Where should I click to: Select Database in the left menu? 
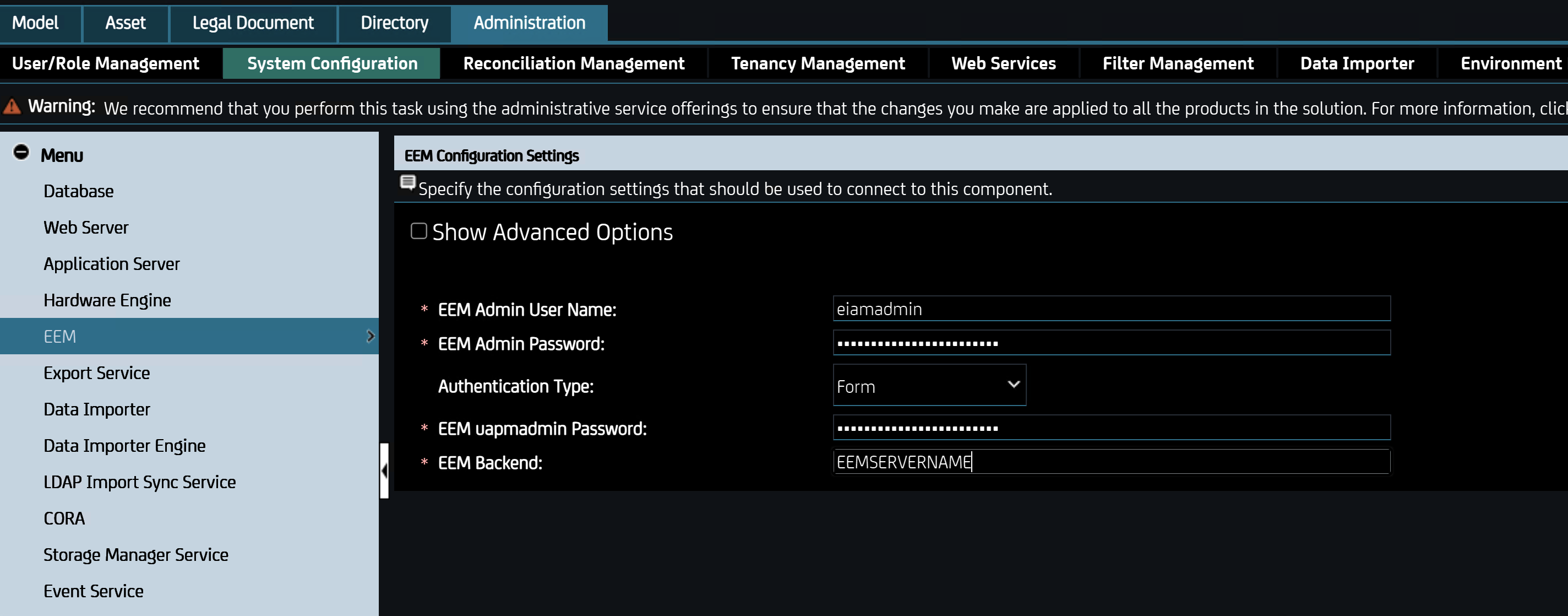[79, 191]
